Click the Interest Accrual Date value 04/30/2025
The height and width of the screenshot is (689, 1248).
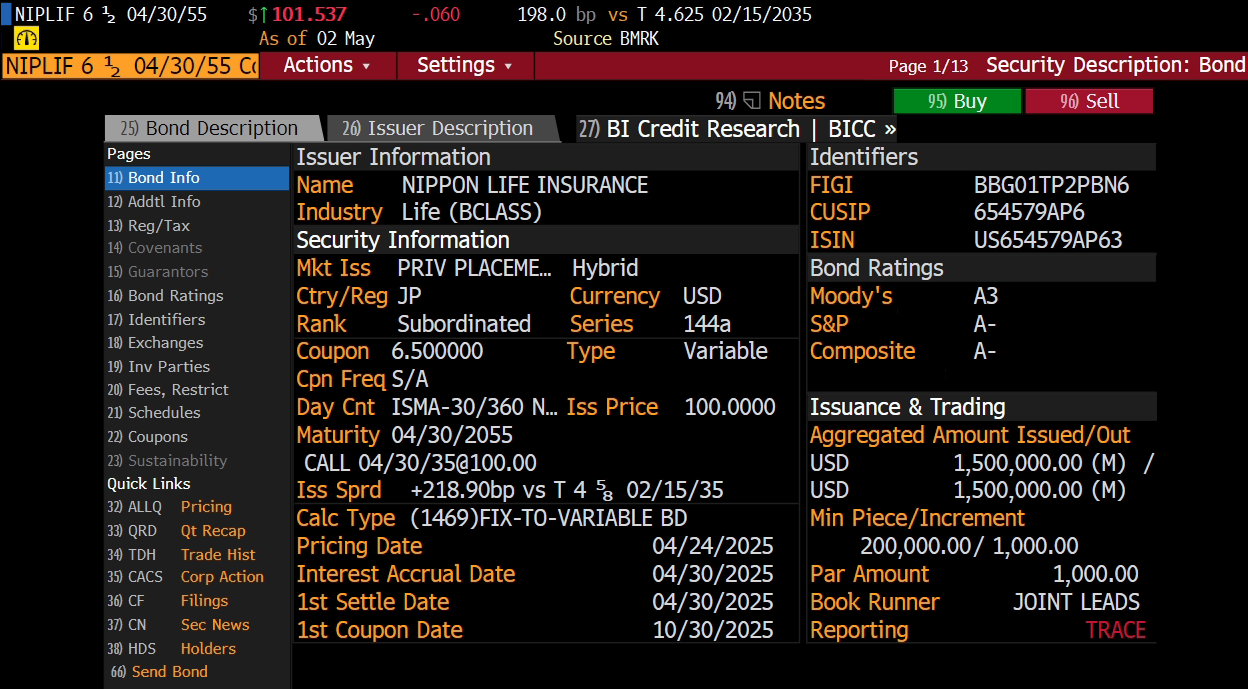[713, 574]
